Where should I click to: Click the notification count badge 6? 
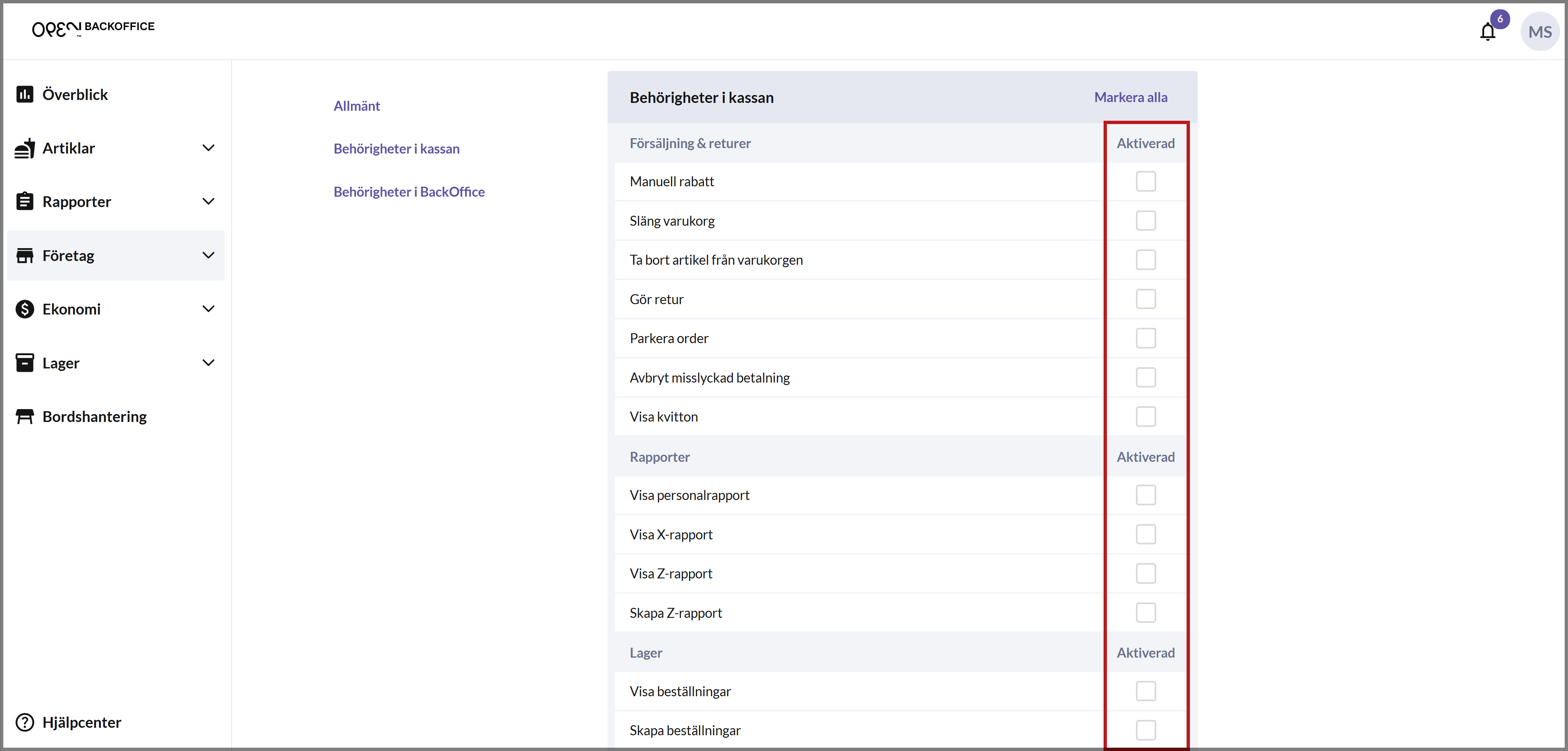[1500, 19]
